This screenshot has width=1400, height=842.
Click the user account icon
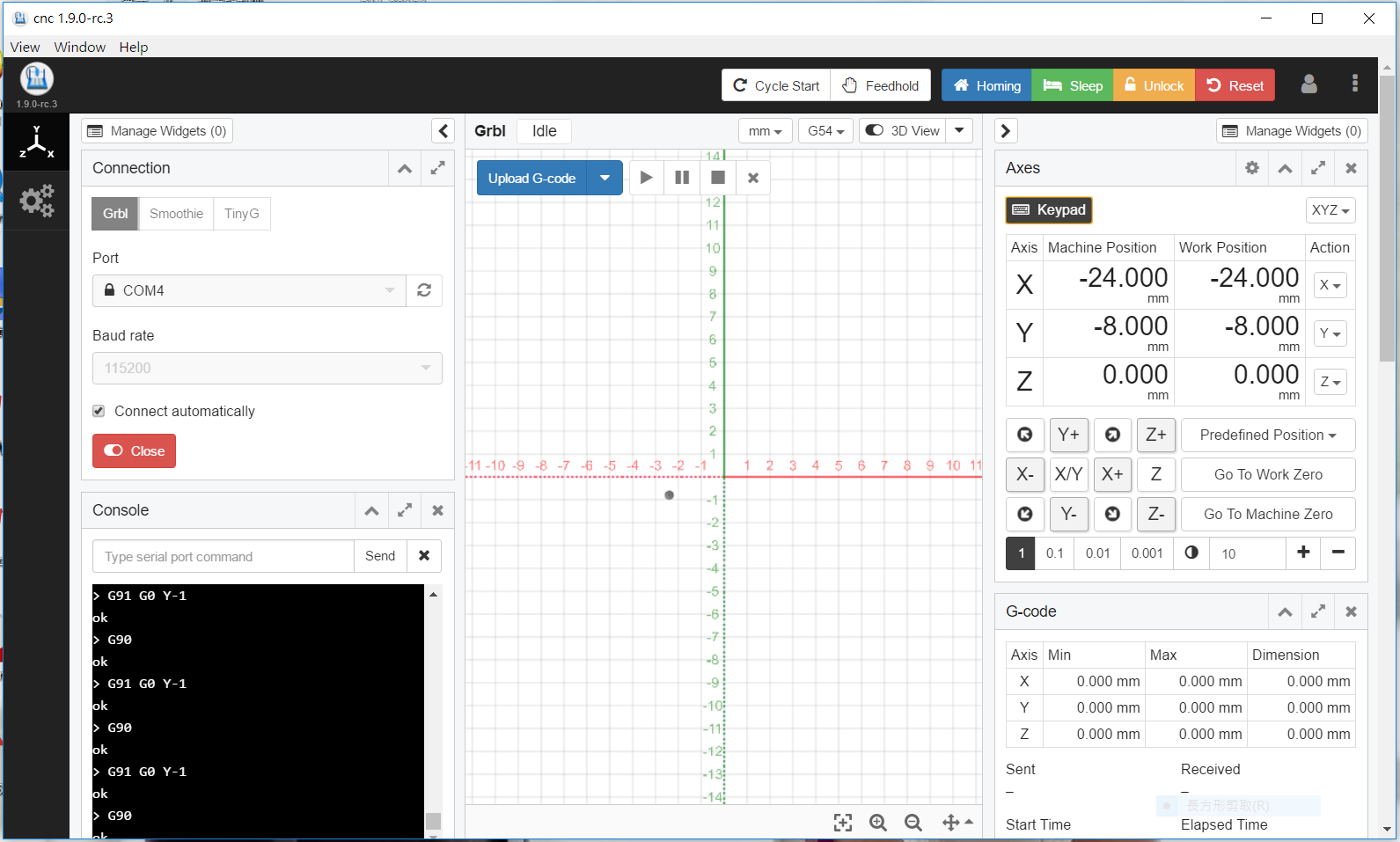1308,84
